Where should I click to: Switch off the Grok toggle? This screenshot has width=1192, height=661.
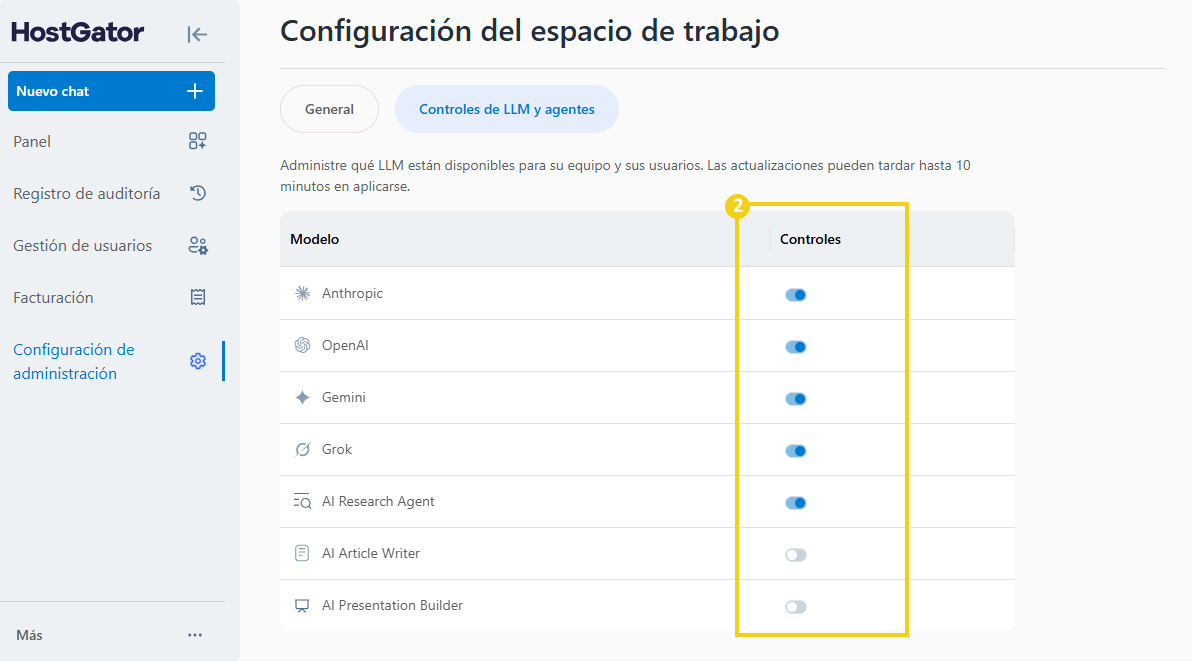[796, 451]
